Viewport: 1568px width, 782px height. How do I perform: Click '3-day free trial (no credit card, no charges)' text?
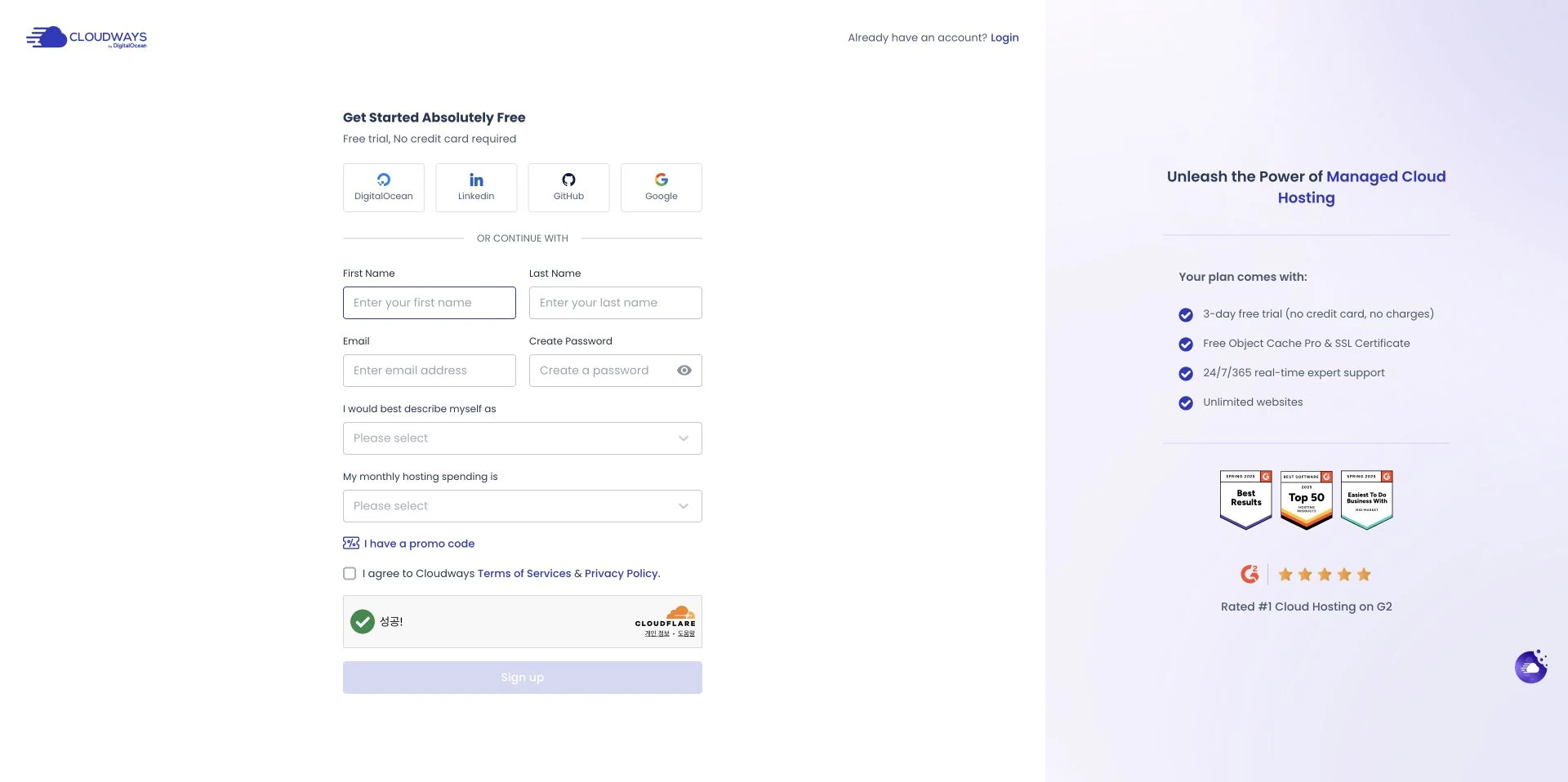click(1318, 314)
